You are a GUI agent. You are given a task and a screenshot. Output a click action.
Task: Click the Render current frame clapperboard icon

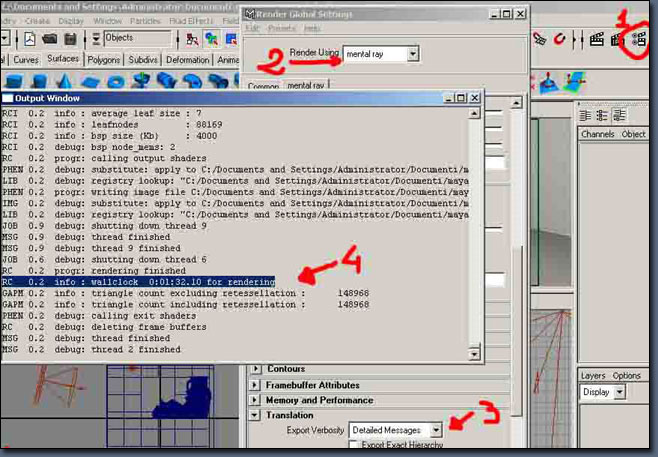597,40
